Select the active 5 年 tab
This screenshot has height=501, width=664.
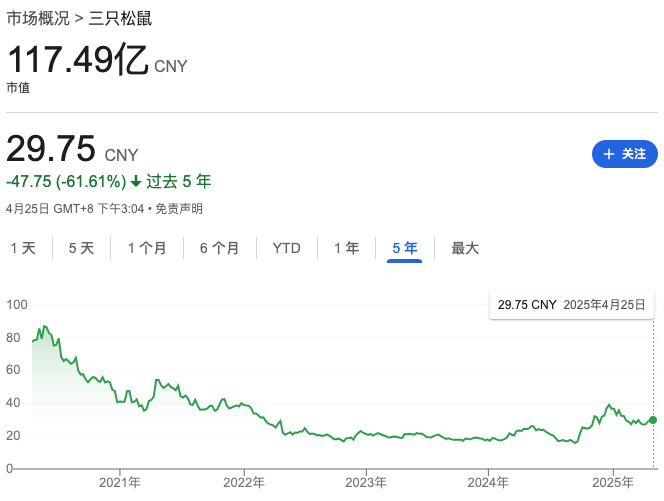(405, 248)
